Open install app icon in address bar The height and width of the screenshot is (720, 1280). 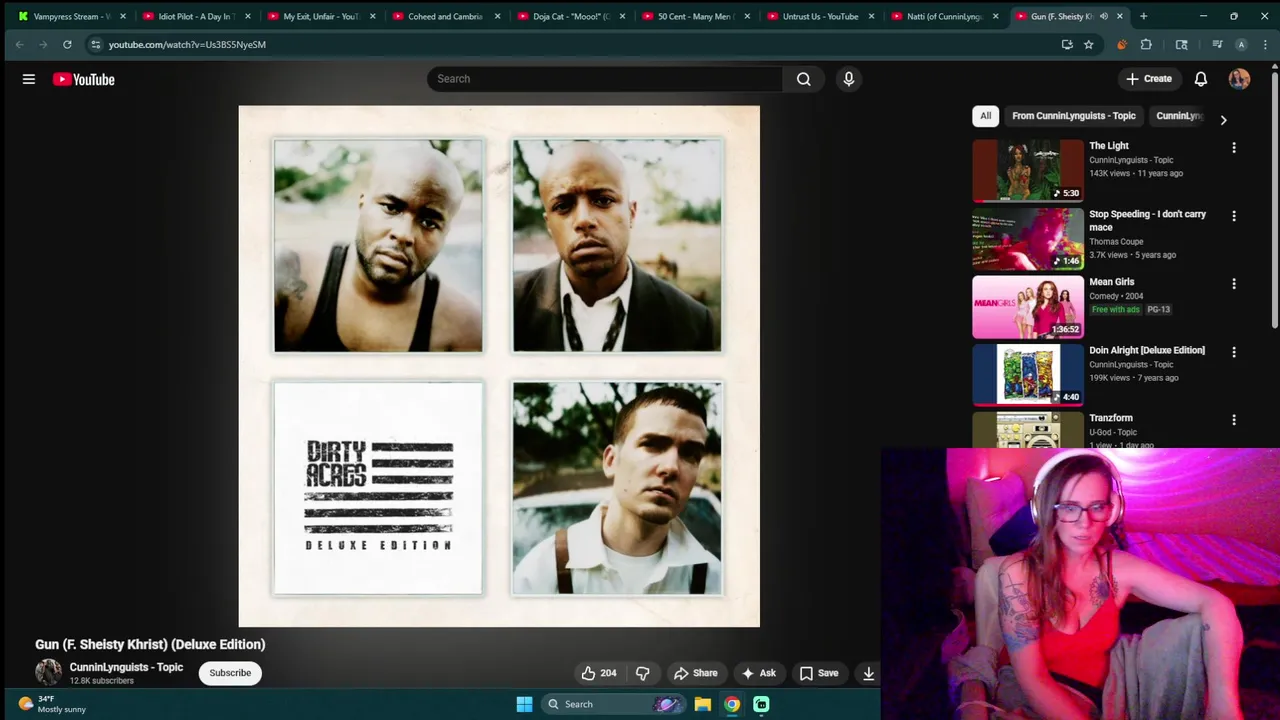[1067, 44]
